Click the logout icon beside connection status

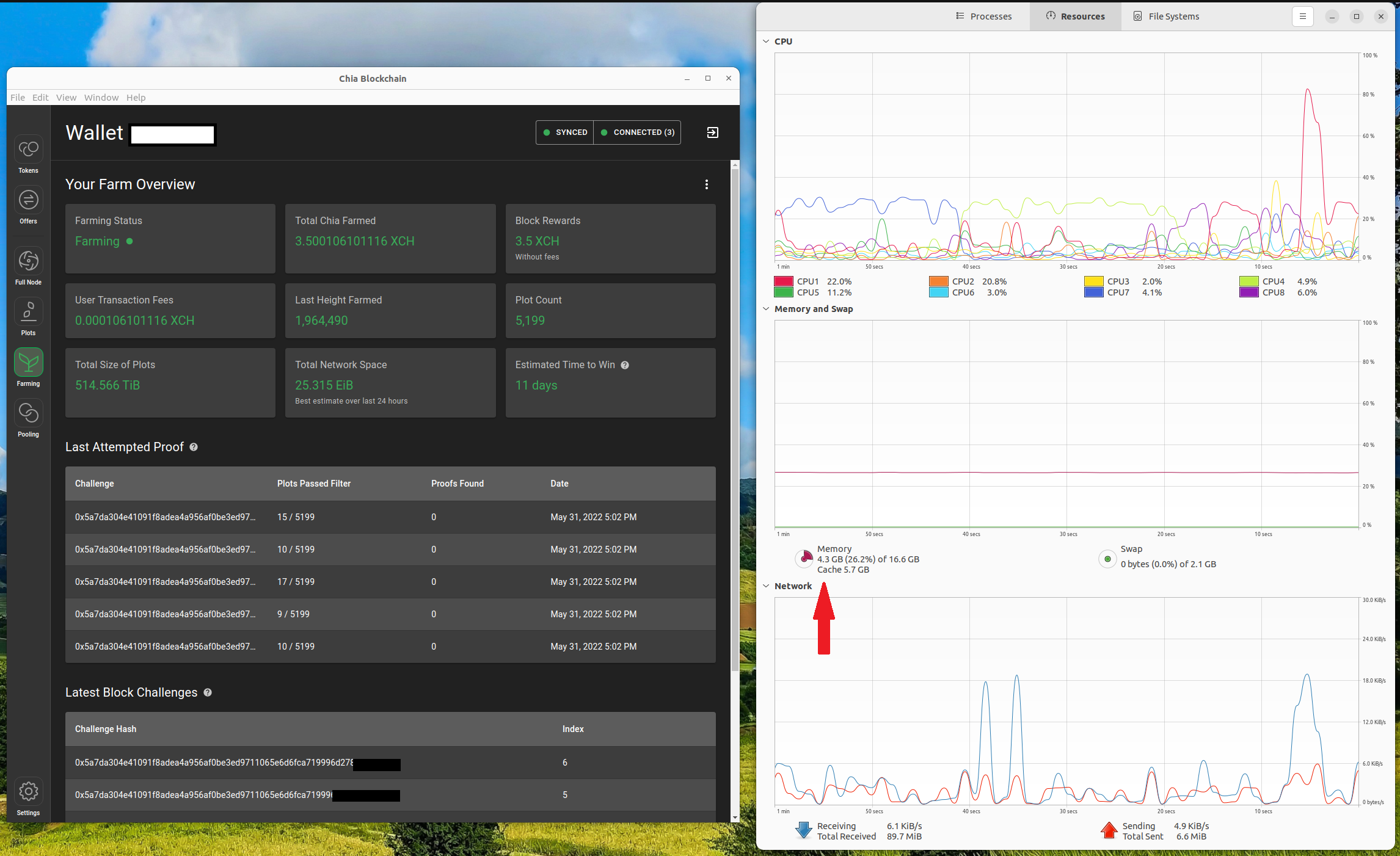(x=712, y=132)
